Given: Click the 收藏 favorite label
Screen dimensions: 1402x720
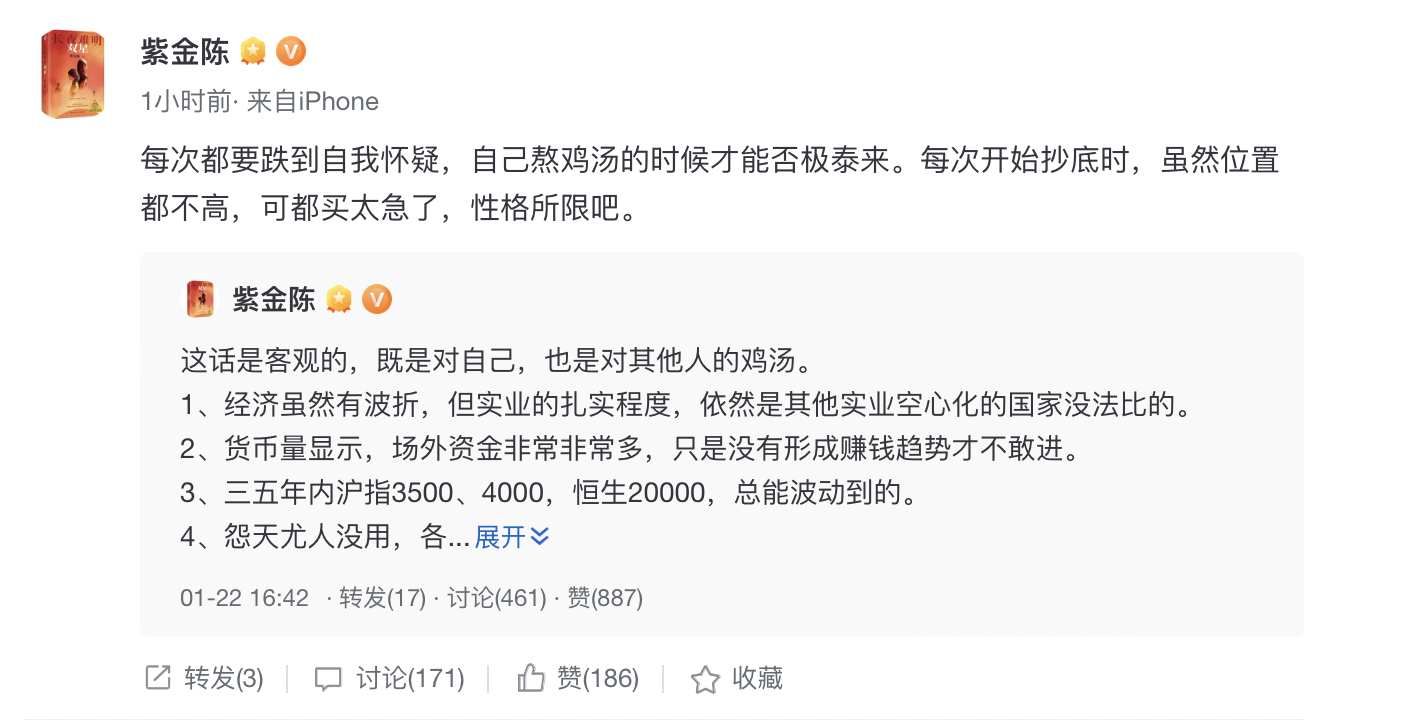Looking at the screenshot, I should coord(757,679).
